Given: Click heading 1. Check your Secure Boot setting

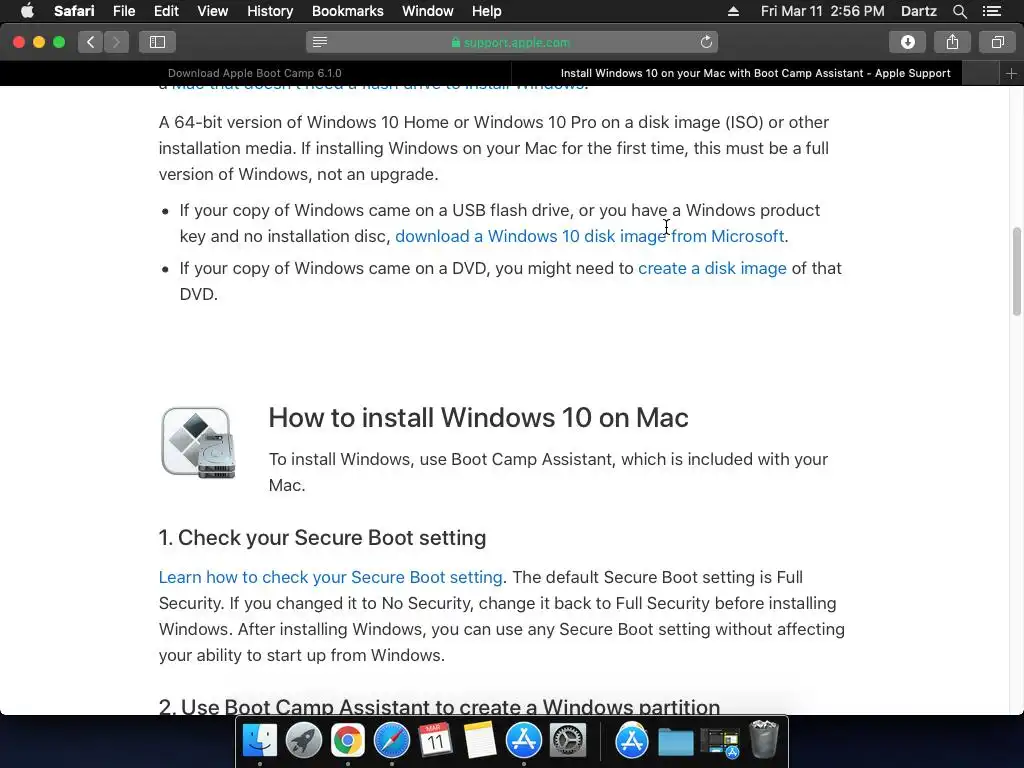Looking at the screenshot, I should coord(322,537).
